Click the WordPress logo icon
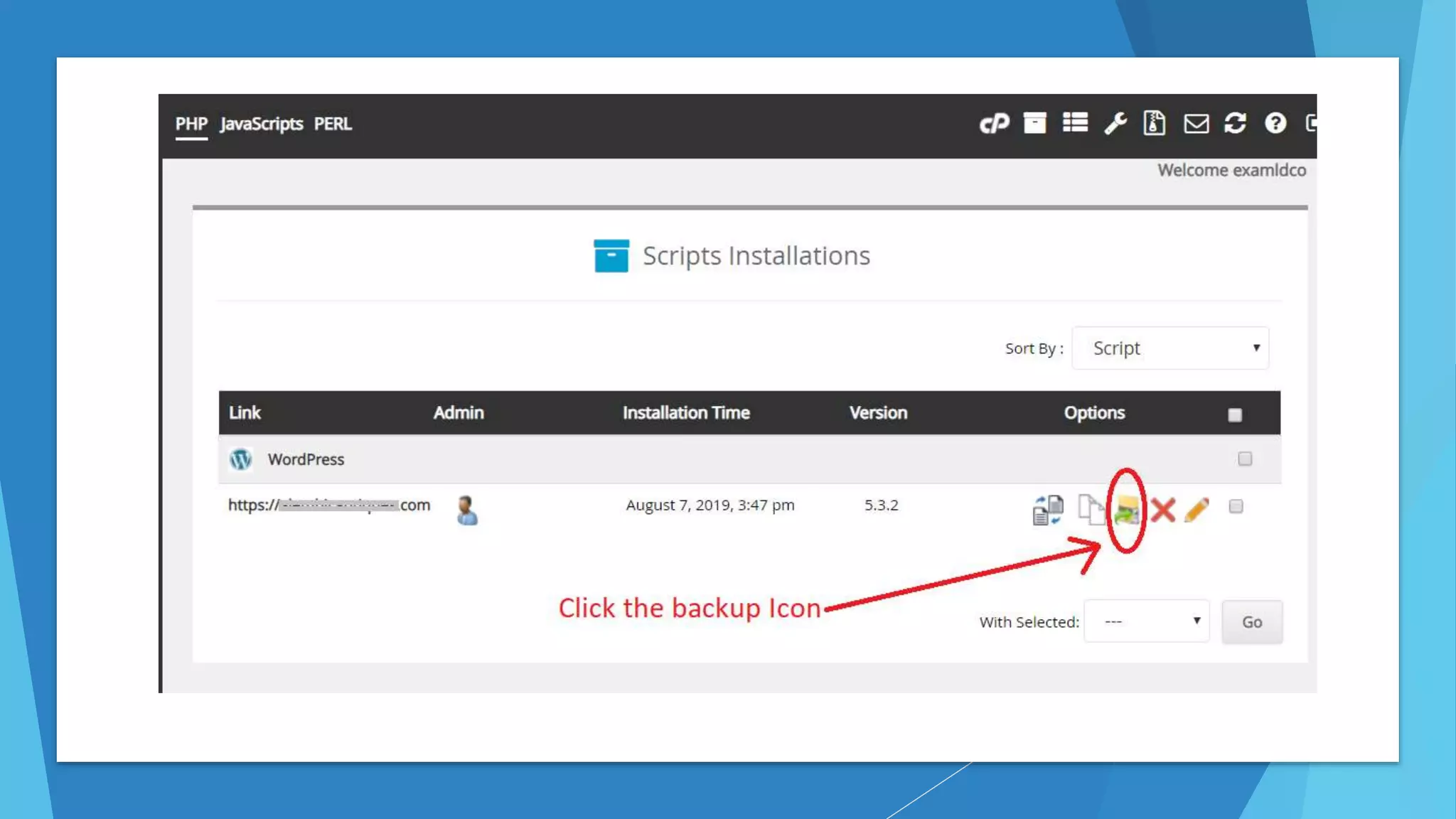Image resolution: width=1456 pixels, height=819 pixels. (x=240, y=459)
